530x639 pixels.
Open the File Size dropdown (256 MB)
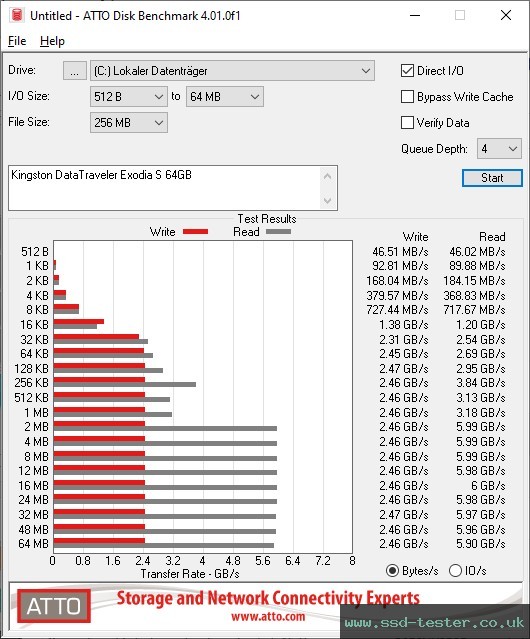129,123
